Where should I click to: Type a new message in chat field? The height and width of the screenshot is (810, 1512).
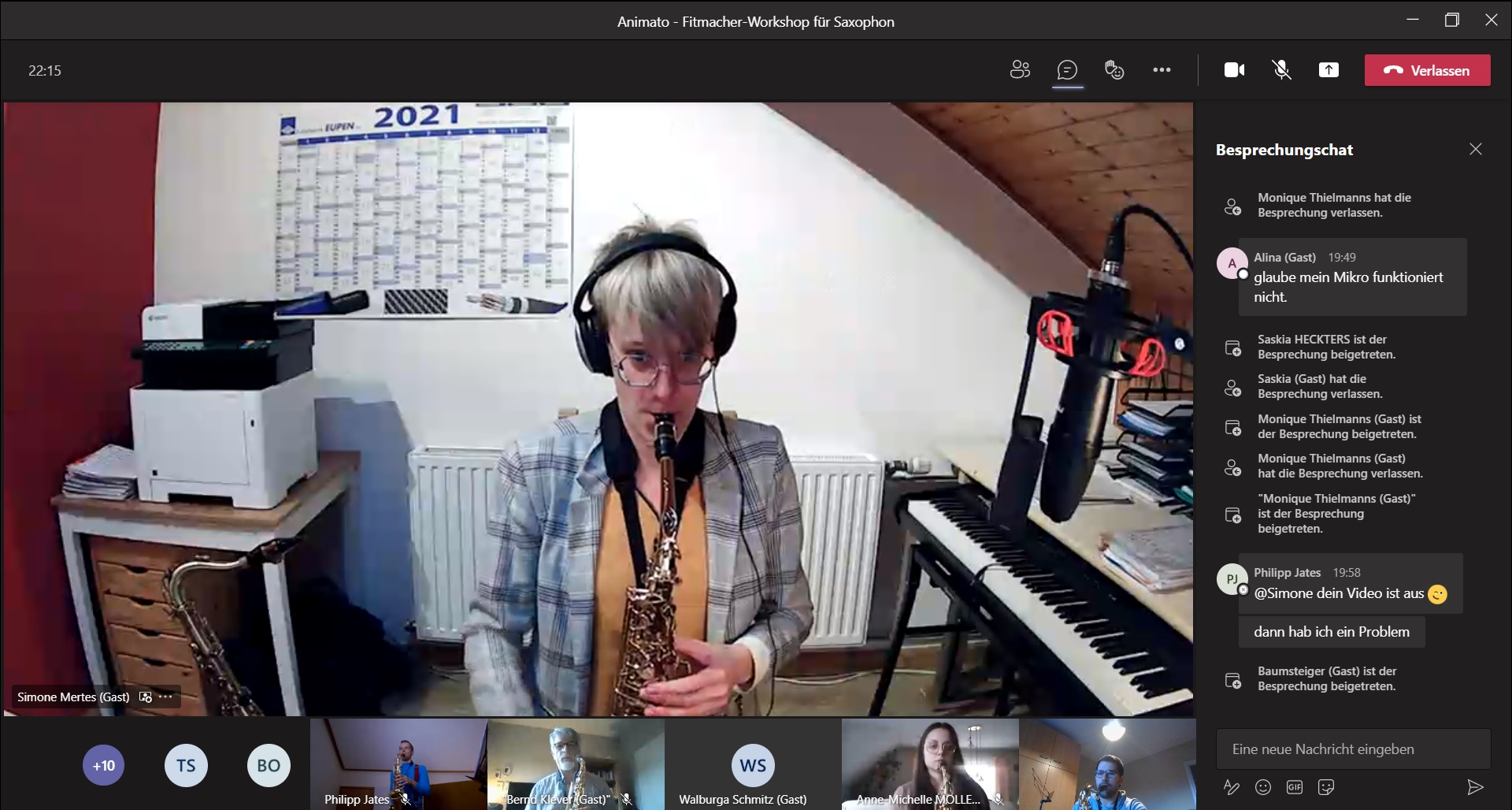click(1353, 749)
